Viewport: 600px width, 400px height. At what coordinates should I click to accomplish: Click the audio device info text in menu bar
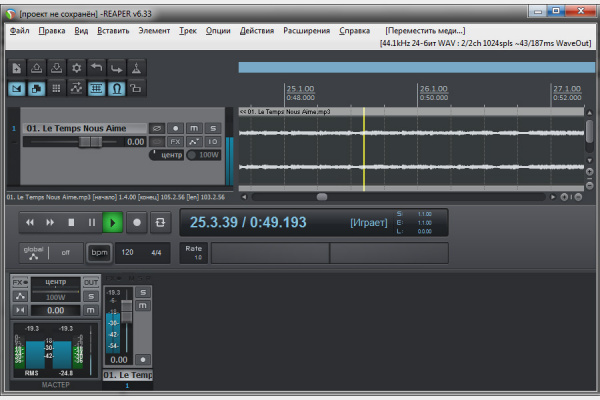pyautogui.click(x=485, y=43)
